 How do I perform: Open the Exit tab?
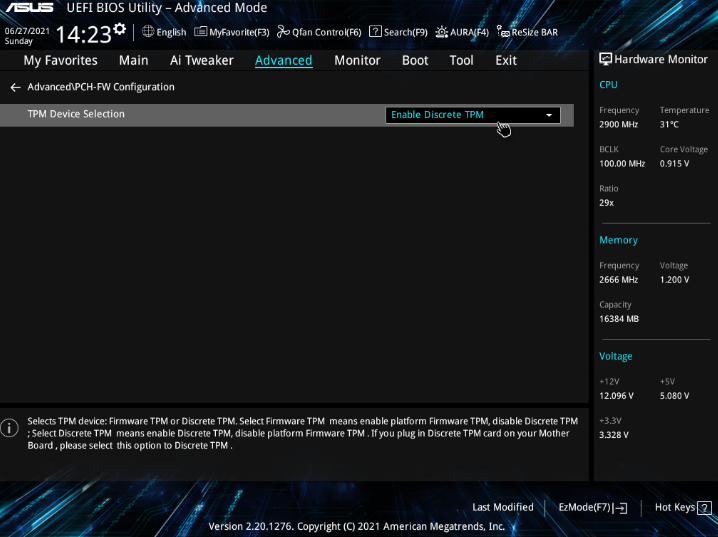pyautogui.click(x=506, y=60)
